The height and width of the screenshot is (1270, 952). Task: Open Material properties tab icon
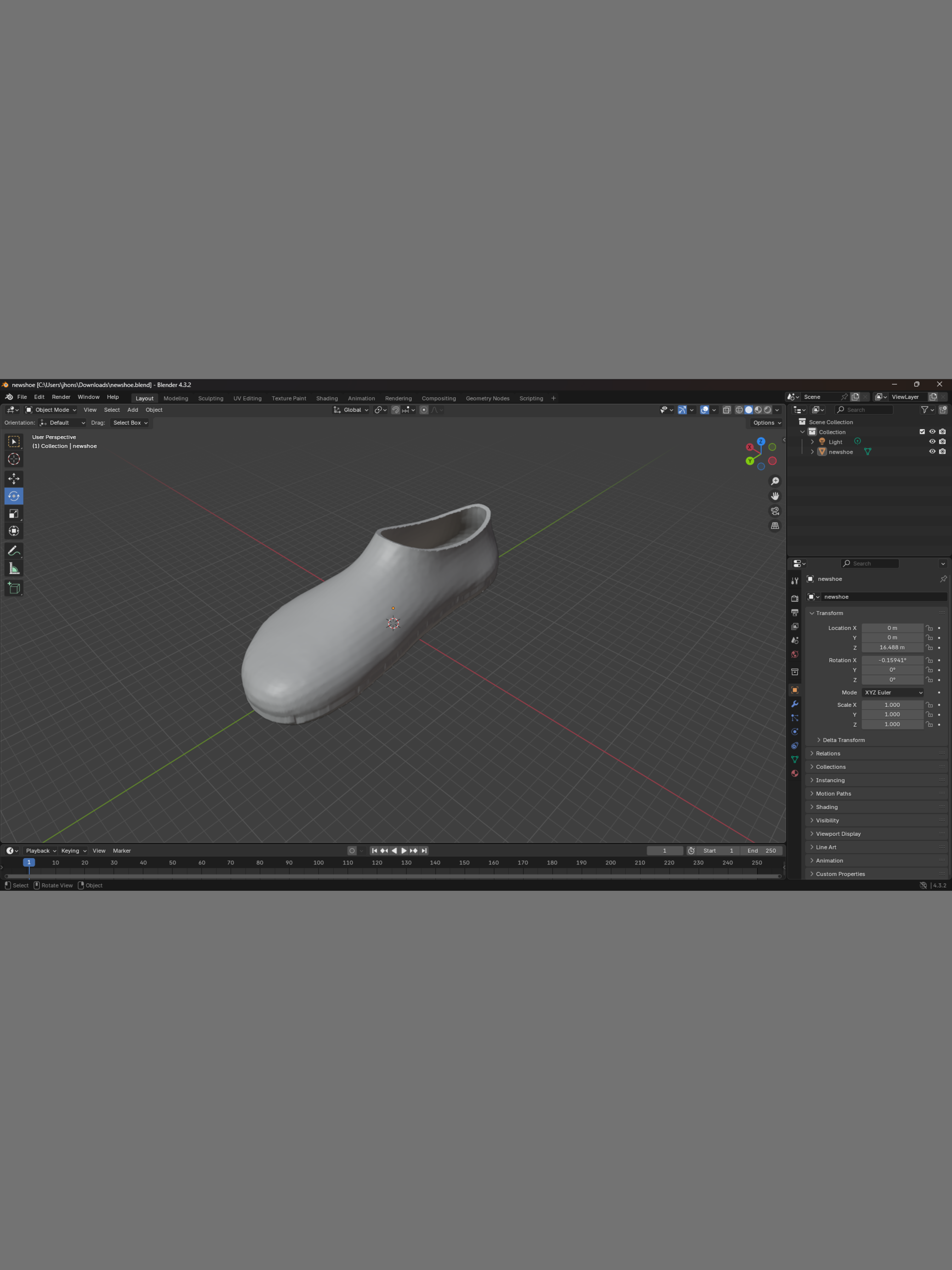coord(795,773)
